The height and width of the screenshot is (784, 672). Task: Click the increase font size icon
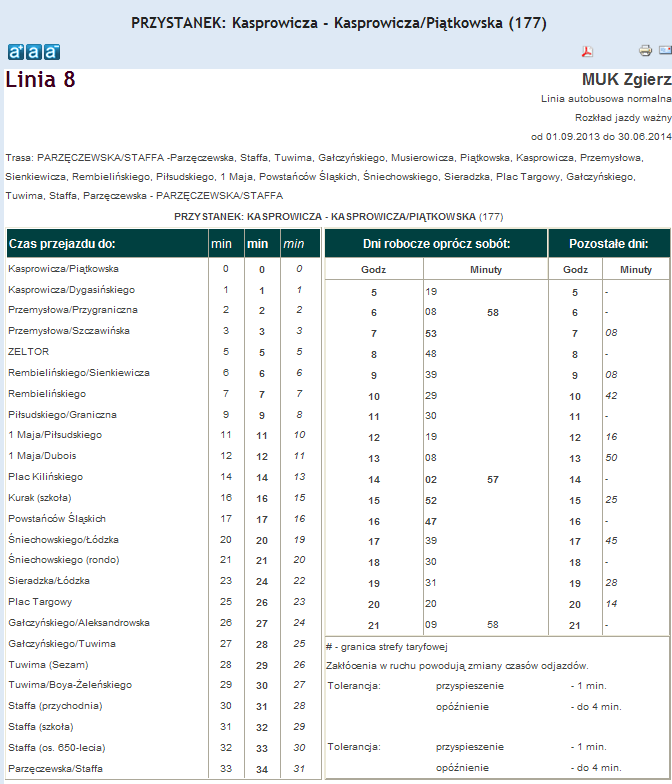tap(15, 52)
